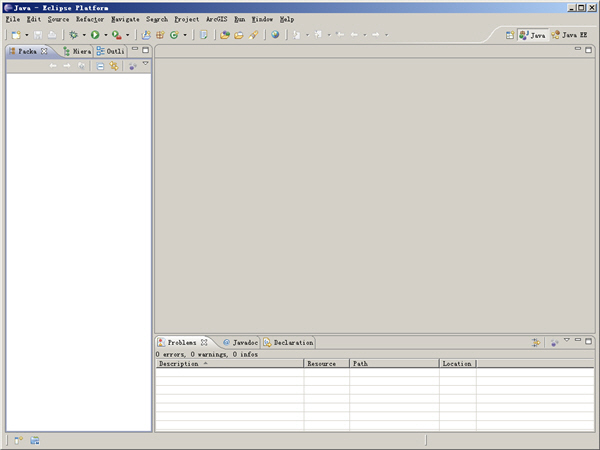This screenshot has width=600, height=450.
Task: Open the Refactor menu
Action: click(x=89, y=19)
